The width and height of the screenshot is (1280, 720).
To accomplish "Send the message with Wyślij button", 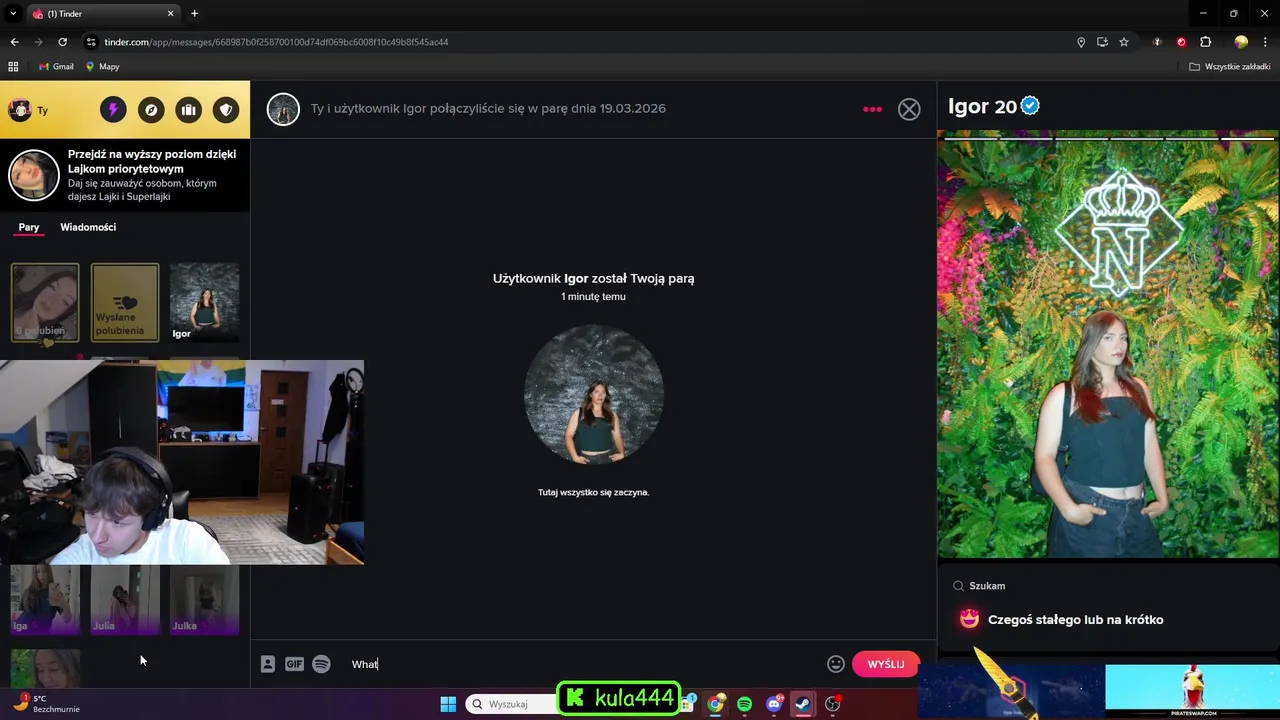I will pos(886,664).
